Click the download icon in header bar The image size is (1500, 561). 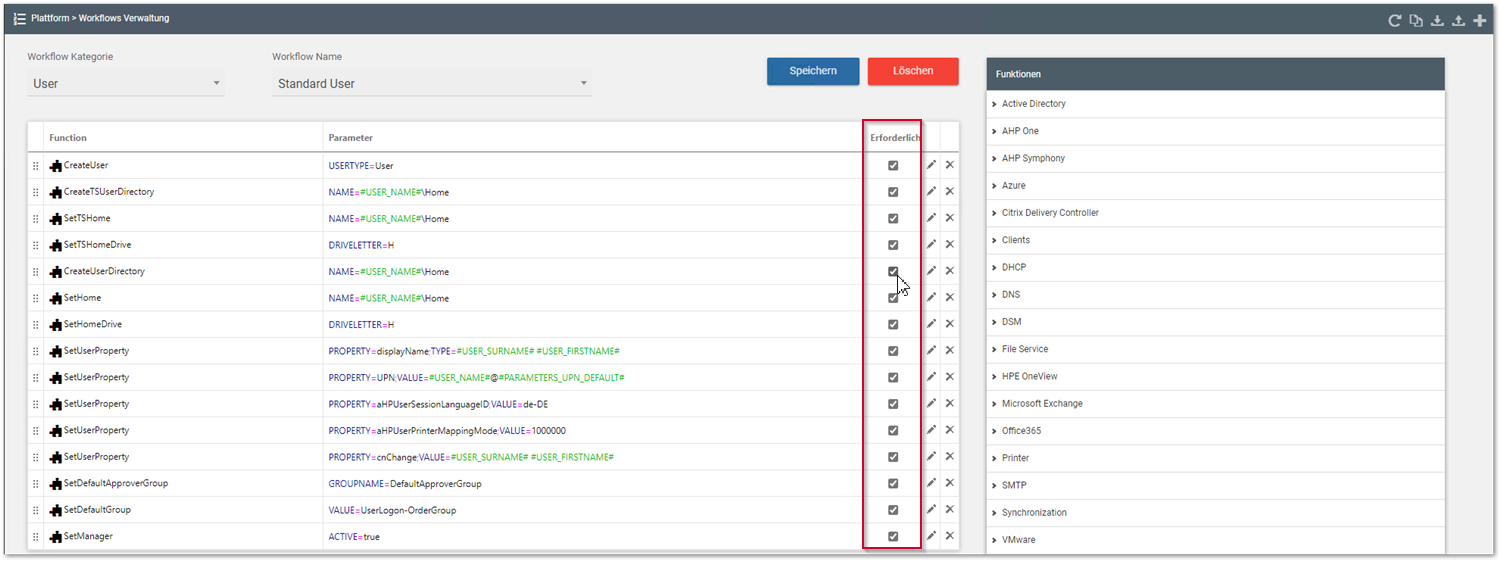[x=1438, y=20]
